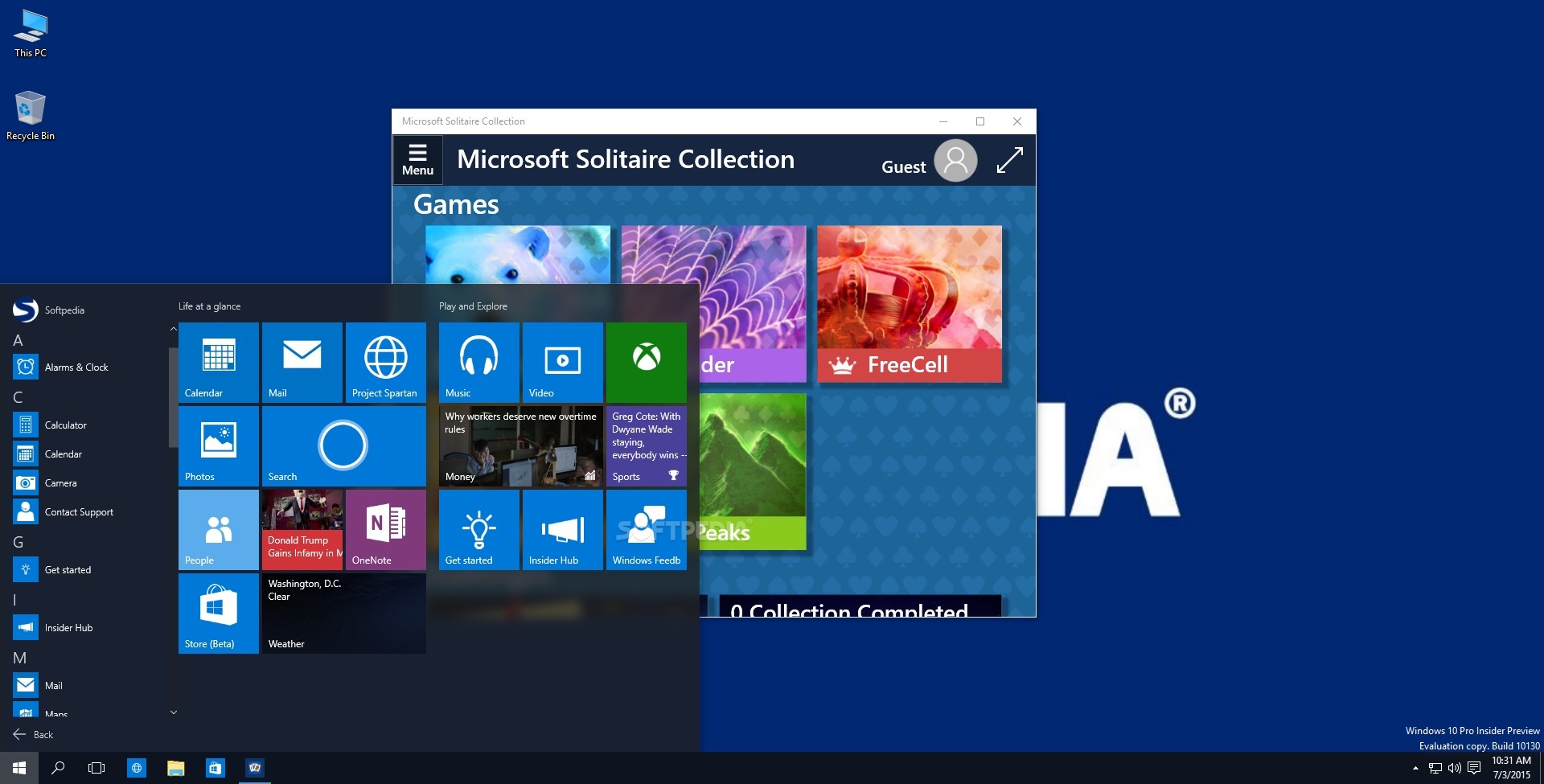Open Mail in the app list
Screen dimensions: 1544x784
tap(88, 686)
